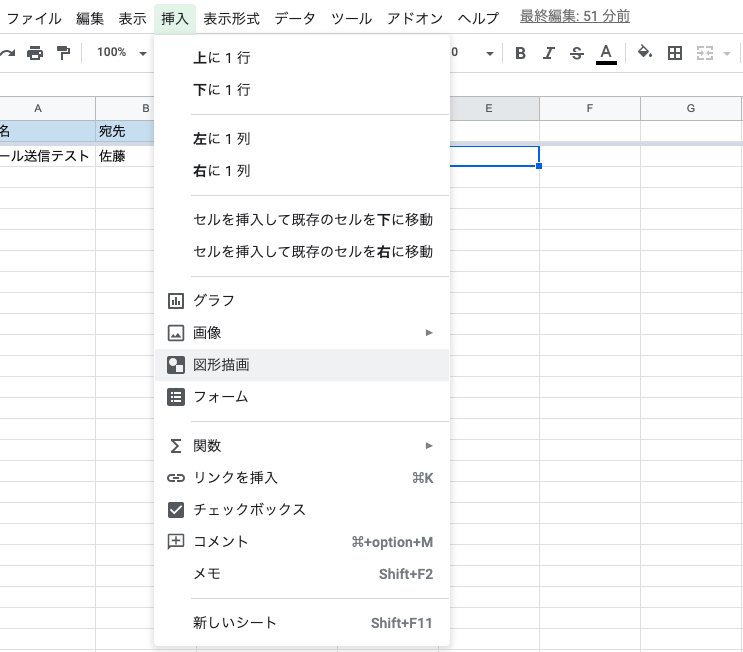Click the sigma icon next to 関数
This screenshot has height=652, width=743.
tap(176, 446)
